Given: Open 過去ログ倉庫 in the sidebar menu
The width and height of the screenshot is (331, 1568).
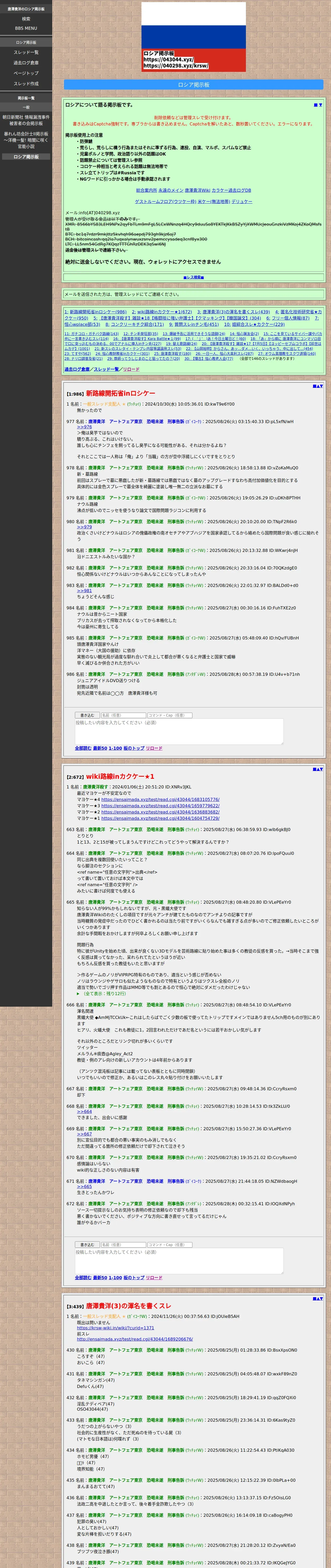Looking at the screenshot, I should pos(26,63).
